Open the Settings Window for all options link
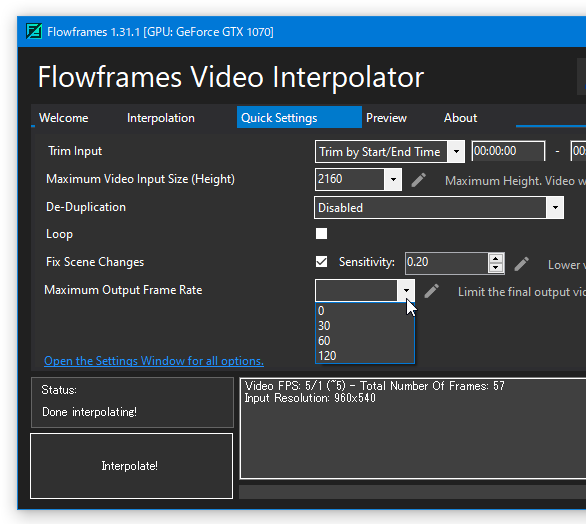This screenshot has height=524, width=586. point(154,361)
